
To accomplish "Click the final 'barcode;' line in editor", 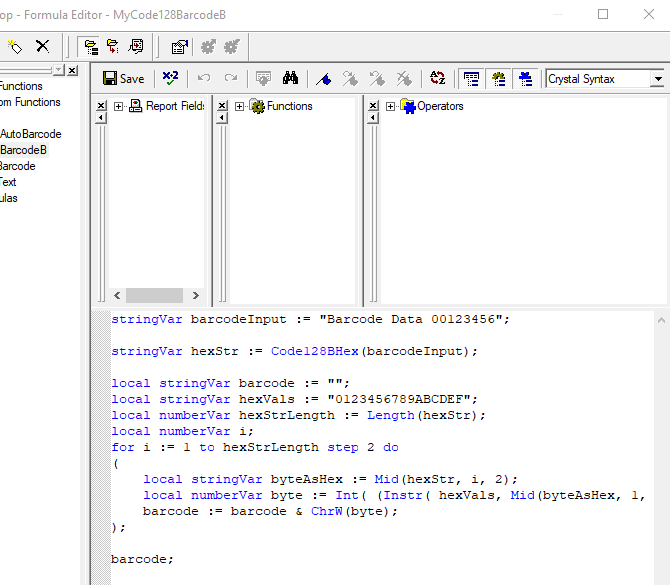I will click(142, 559).
